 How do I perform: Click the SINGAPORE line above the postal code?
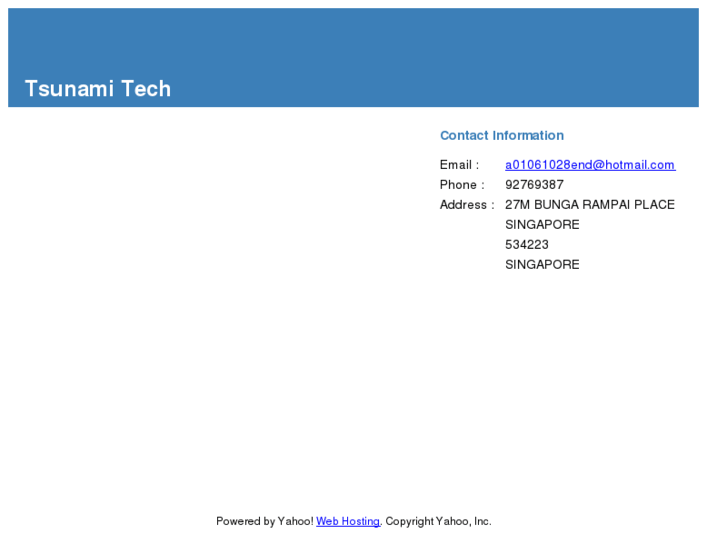coord(542,225)
